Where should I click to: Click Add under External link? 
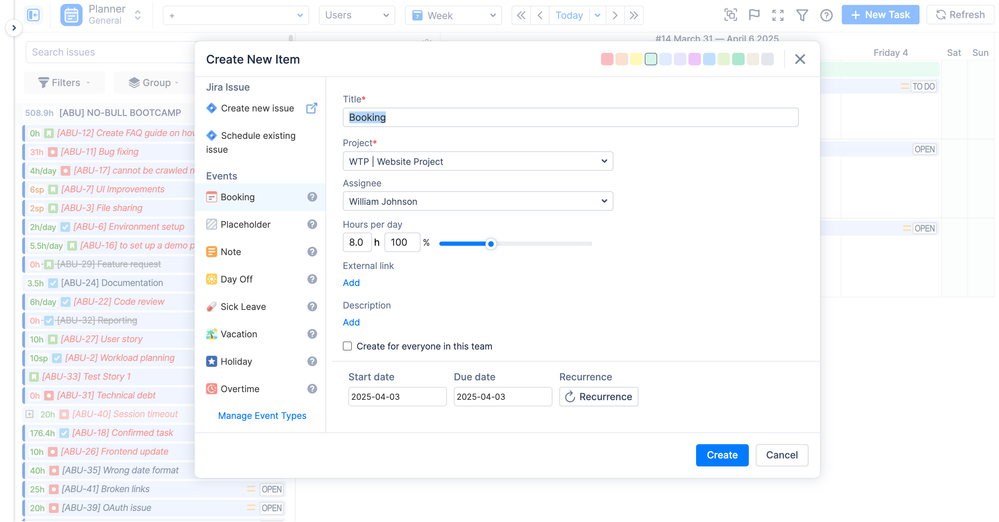pos(351,283)
